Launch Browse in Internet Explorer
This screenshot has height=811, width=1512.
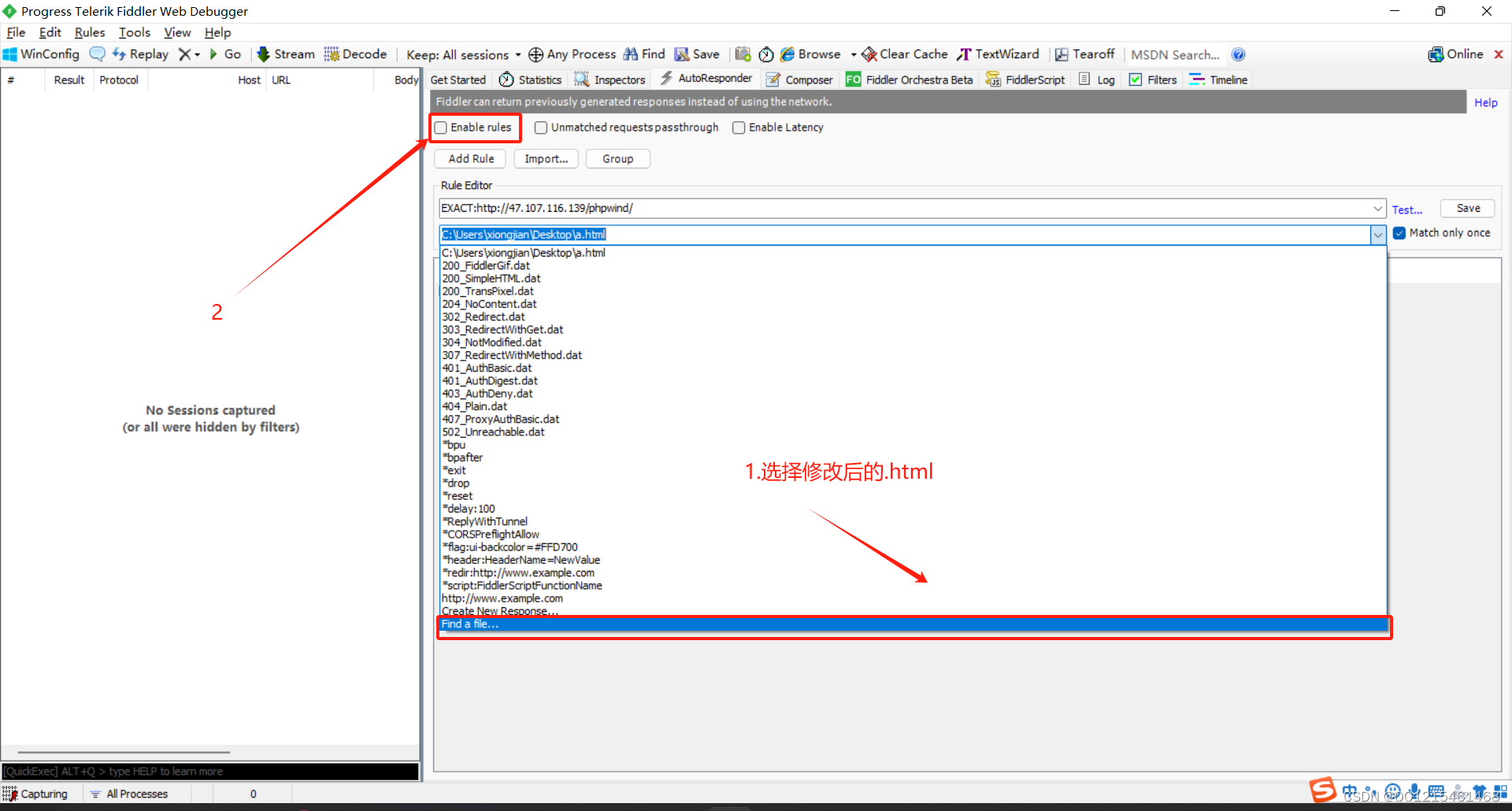pyautogui.click(x=810, y=54)
